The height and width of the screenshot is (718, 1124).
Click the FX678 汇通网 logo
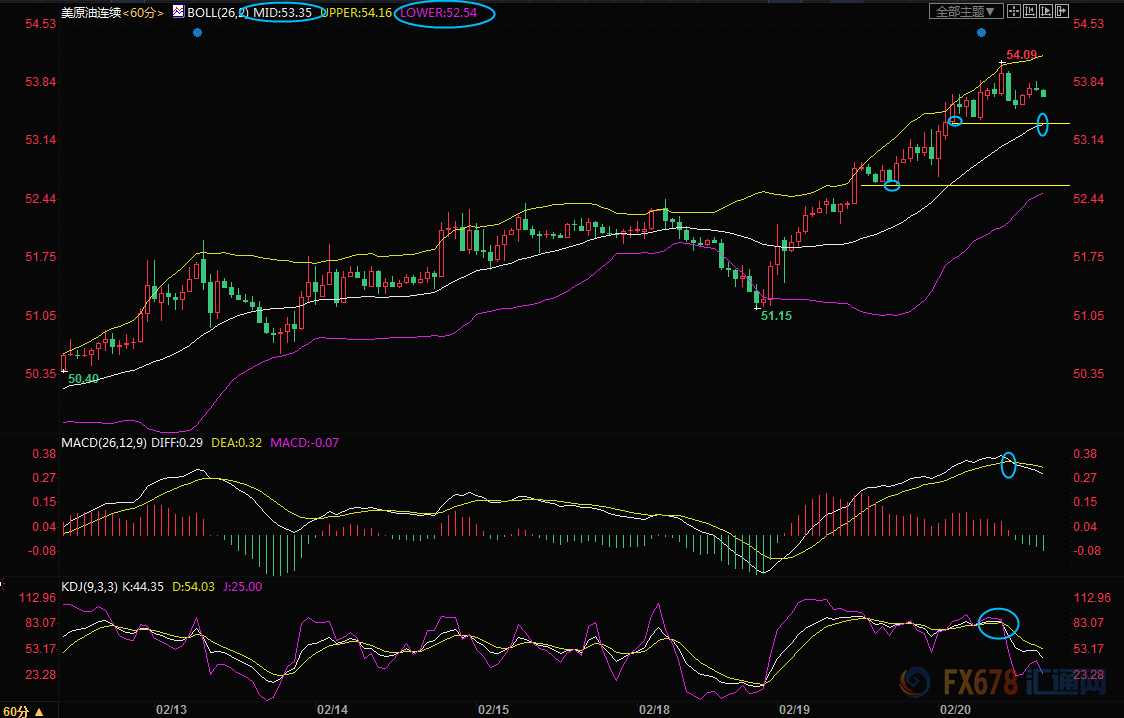(1010, 683)
